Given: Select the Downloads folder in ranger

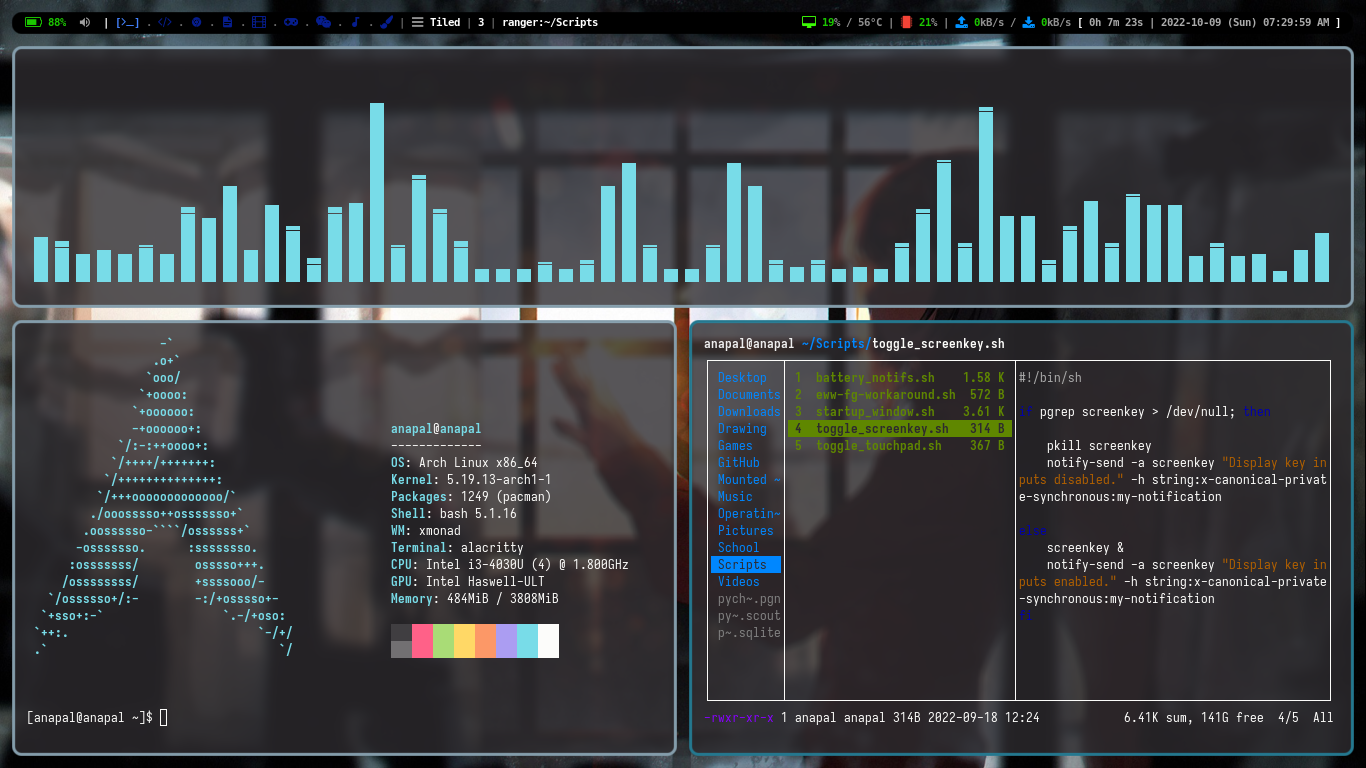Looking at the screenshot, I should [x=749, y=411].
